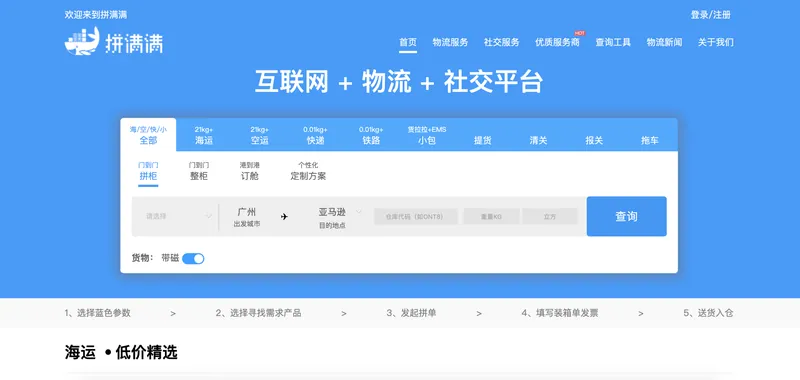Image resolution: width=800 pixels, height=380 pixels.
Task: Open 优质服务商 navigation item
Action: pyautogui.click(x=557, y=42)
